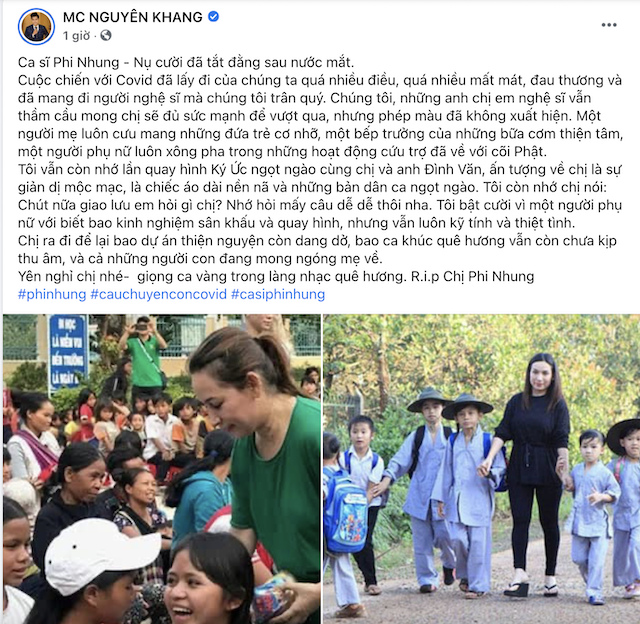Click the blue signboard in the left photo
This screenshot has width=640, height=624.
68,352
